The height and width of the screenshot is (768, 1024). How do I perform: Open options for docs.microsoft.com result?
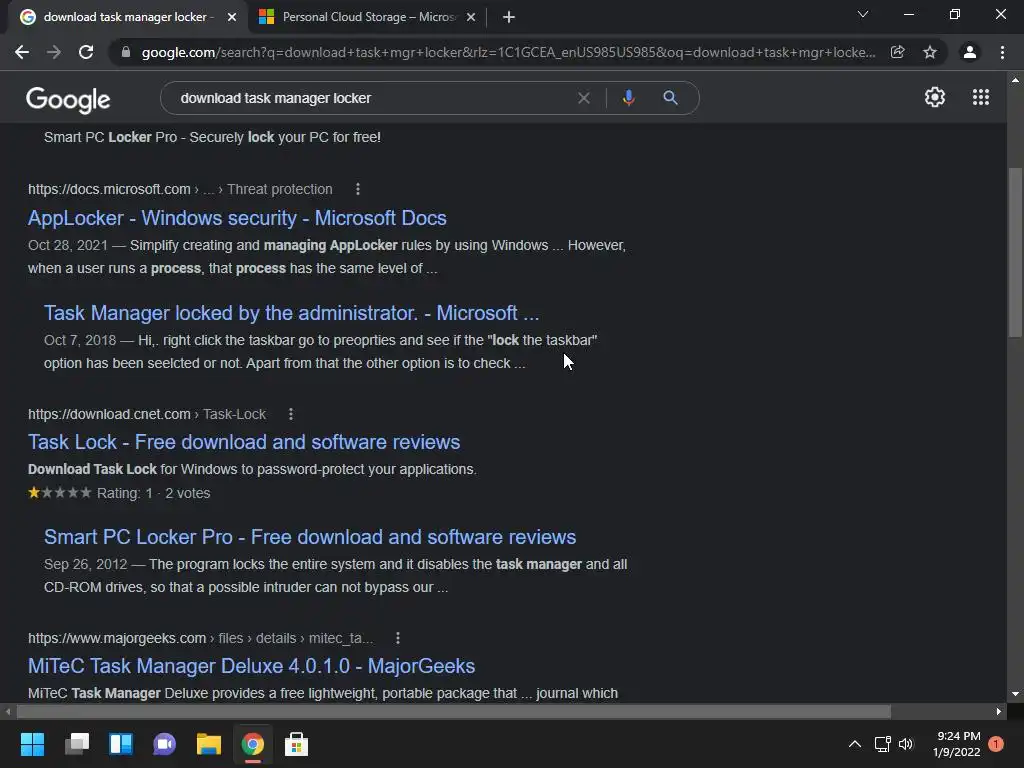[x=358, y=189]
